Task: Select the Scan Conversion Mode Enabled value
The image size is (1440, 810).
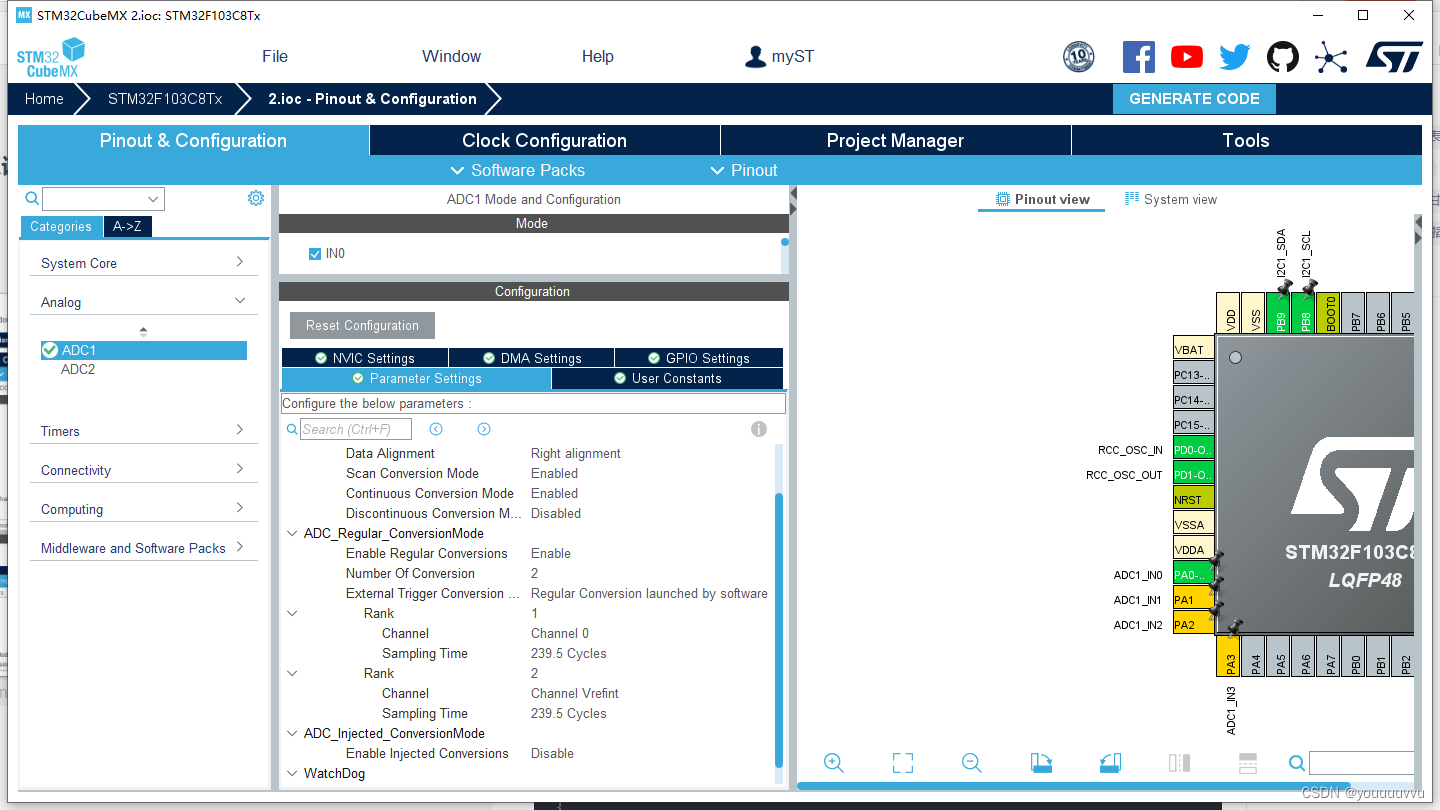Action: tap(554, 473)
